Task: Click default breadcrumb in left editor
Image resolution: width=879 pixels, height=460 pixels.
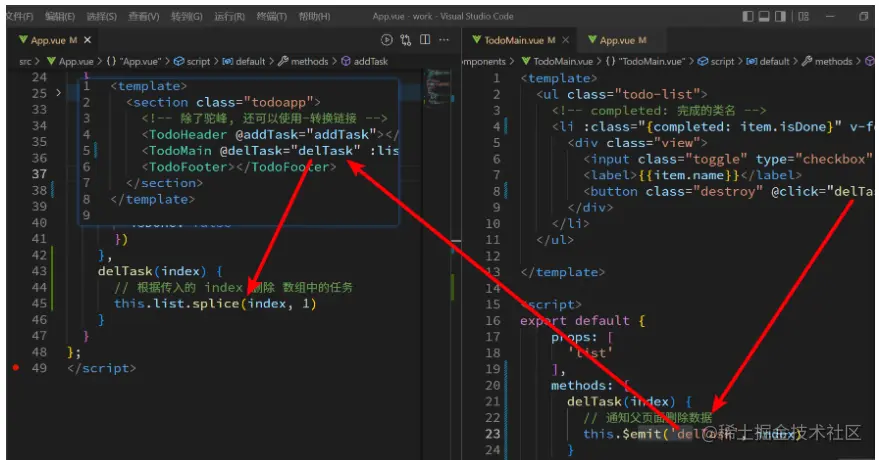Action: tap(244, 61)
